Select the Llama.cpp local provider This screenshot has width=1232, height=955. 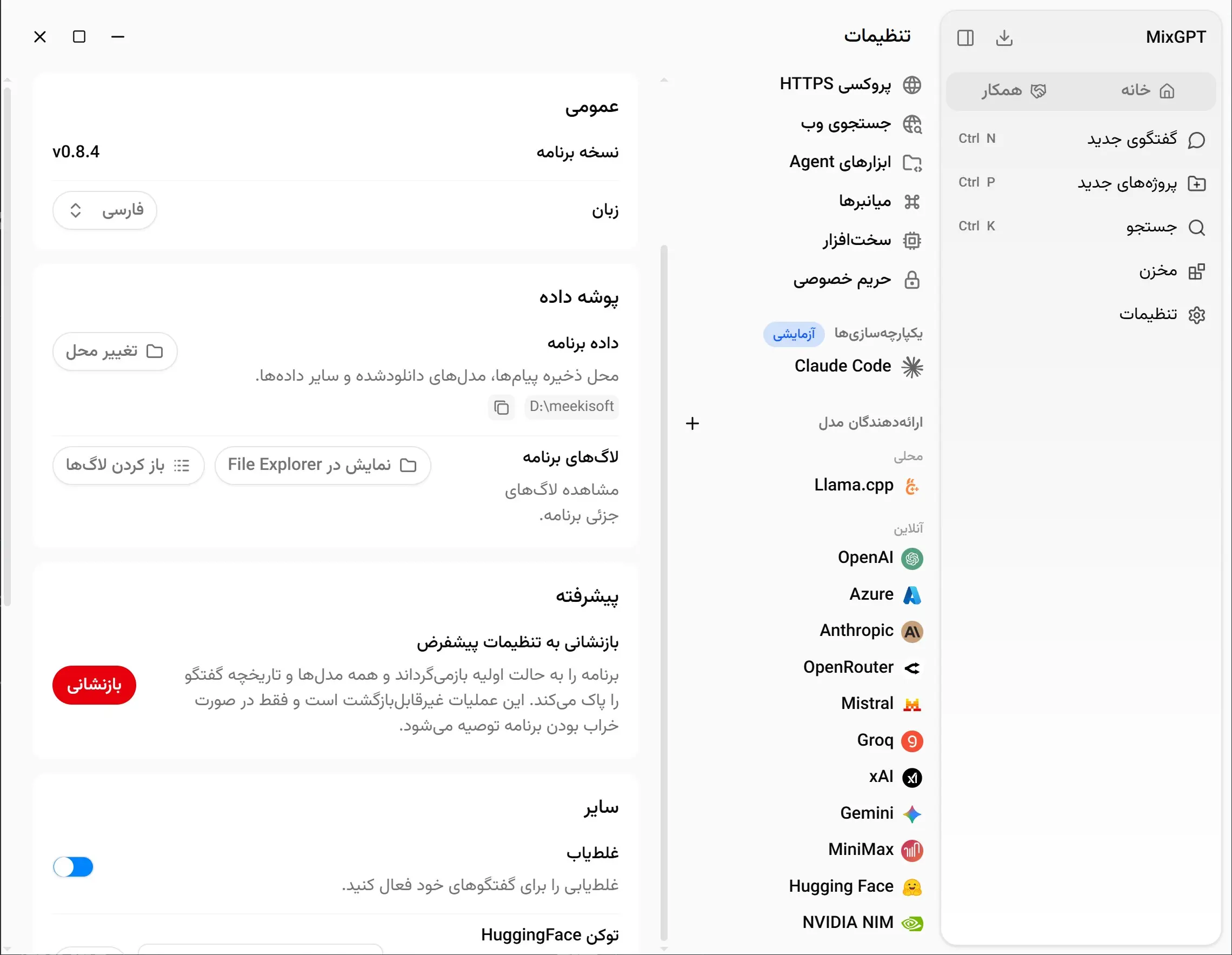[868, 486]
